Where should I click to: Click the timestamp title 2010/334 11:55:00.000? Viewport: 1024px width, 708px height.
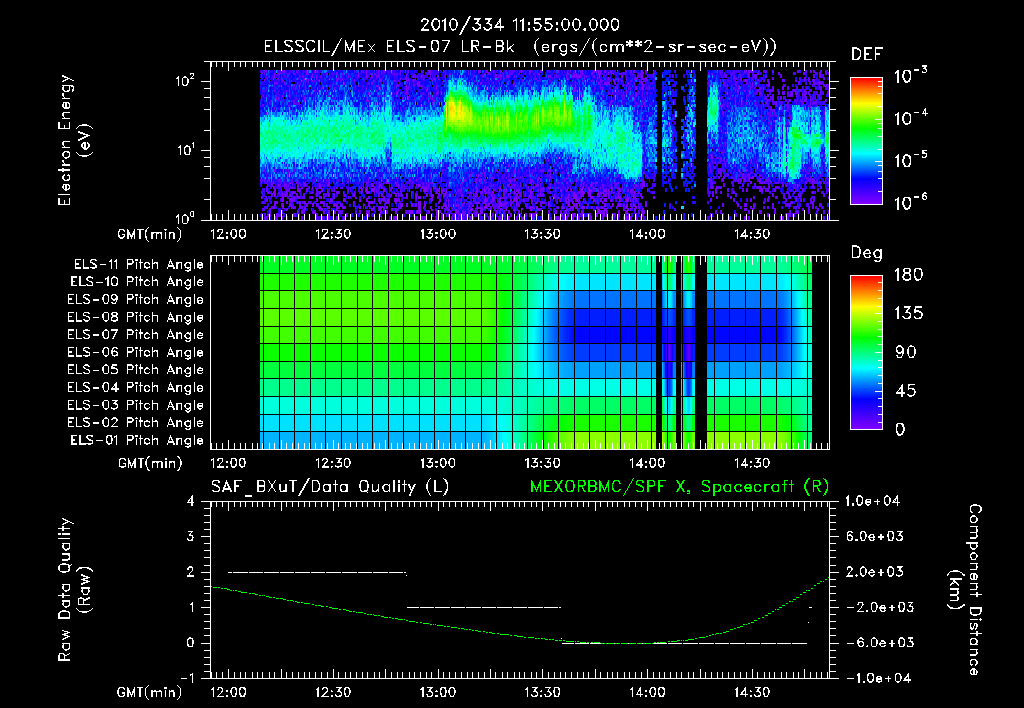[520, 25]
